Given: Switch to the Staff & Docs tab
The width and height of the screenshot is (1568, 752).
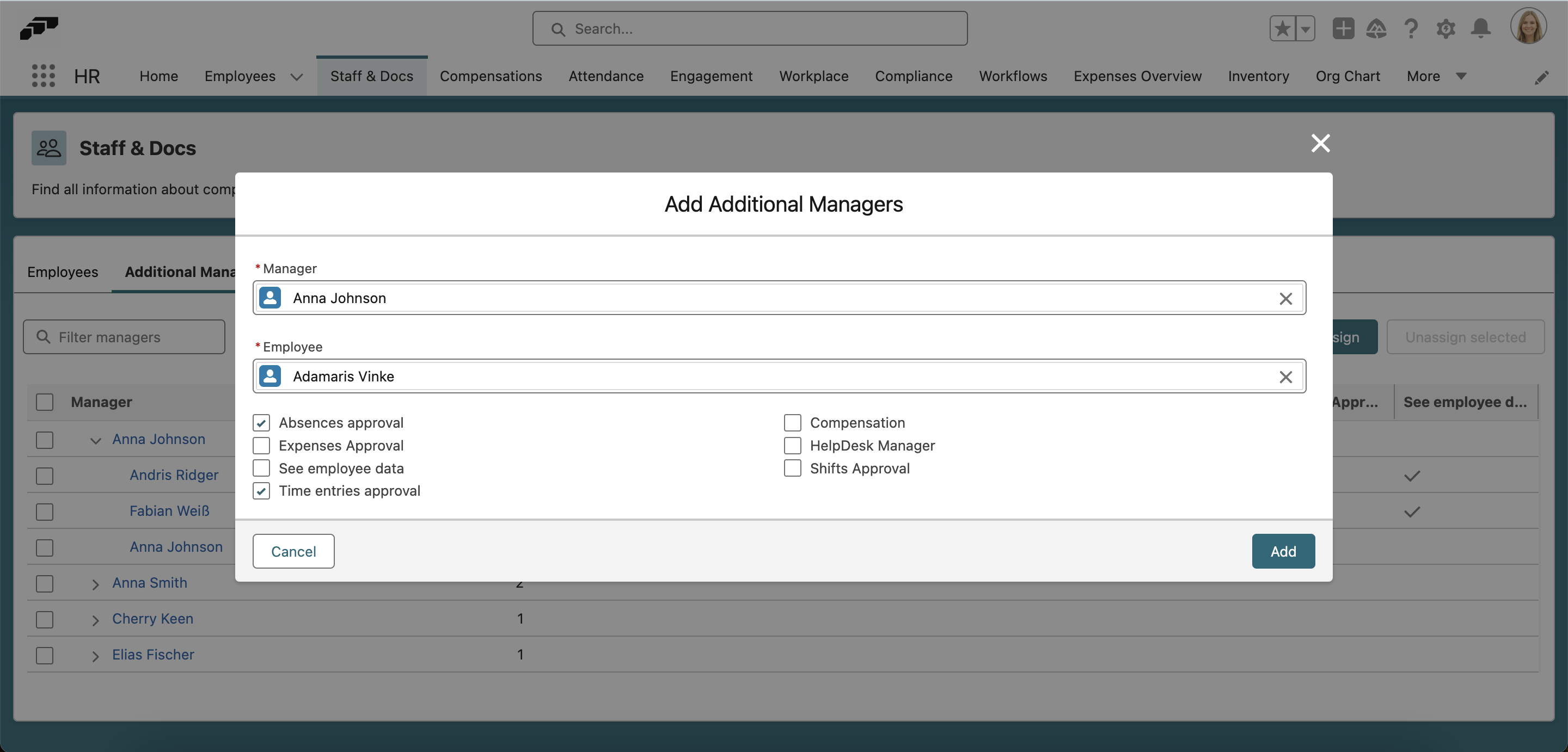Looking at the screenshot, I should 371,76.
